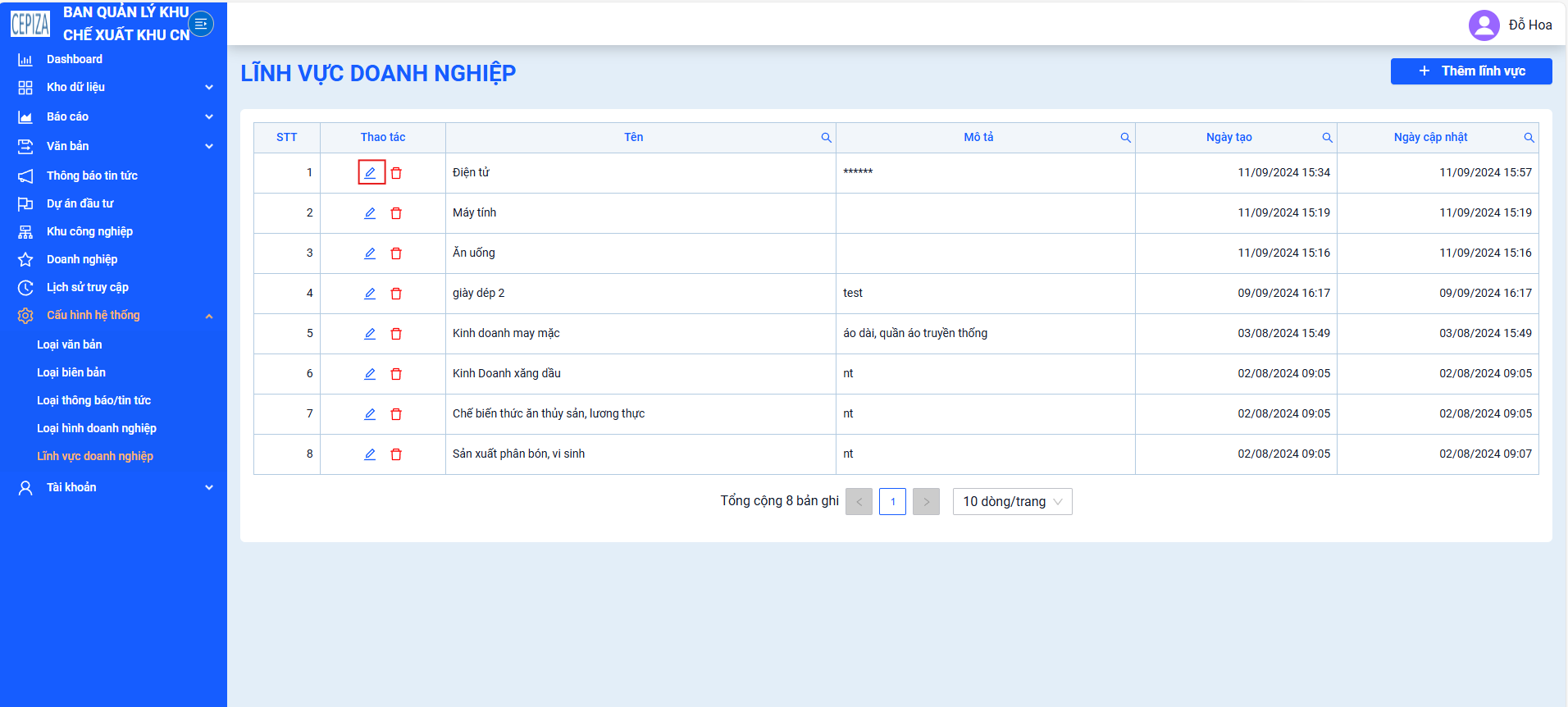Click the Dashboard chart icon

click(25, 60)
